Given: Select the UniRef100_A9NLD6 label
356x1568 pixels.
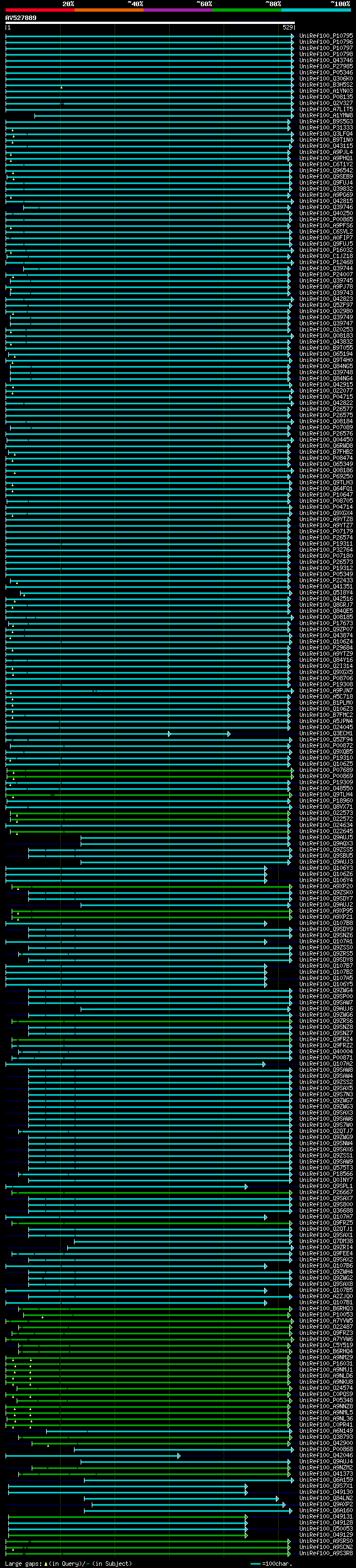Looking at the screenshot, I should [326, 1376].
